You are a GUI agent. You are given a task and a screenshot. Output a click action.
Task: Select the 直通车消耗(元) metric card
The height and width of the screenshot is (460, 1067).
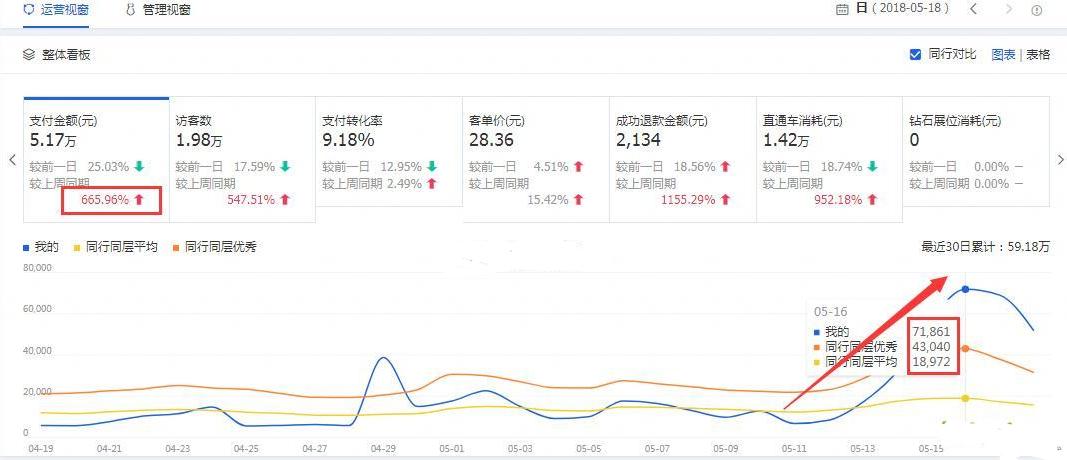coord(830,160)
